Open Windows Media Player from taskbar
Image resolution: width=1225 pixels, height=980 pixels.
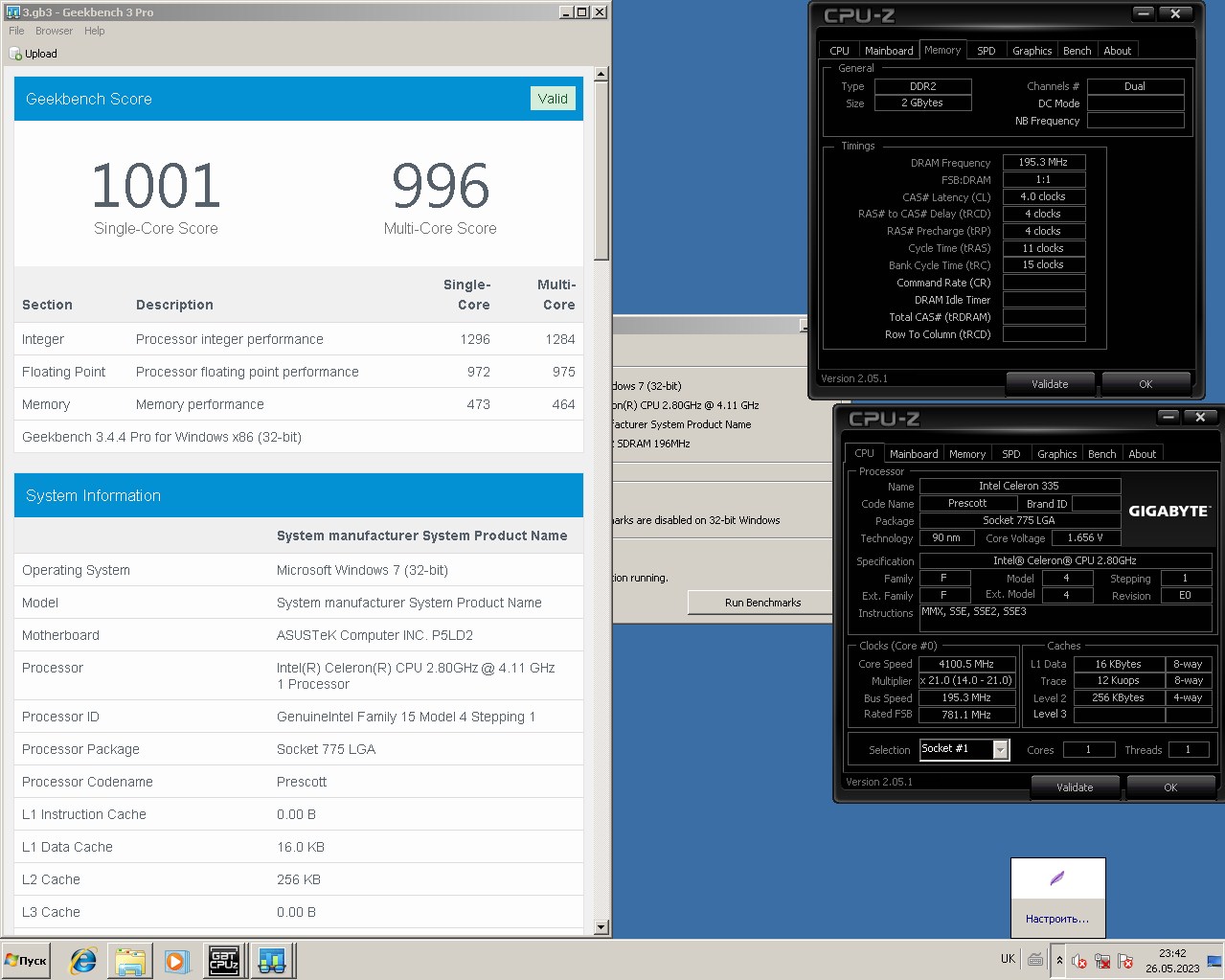176,961
